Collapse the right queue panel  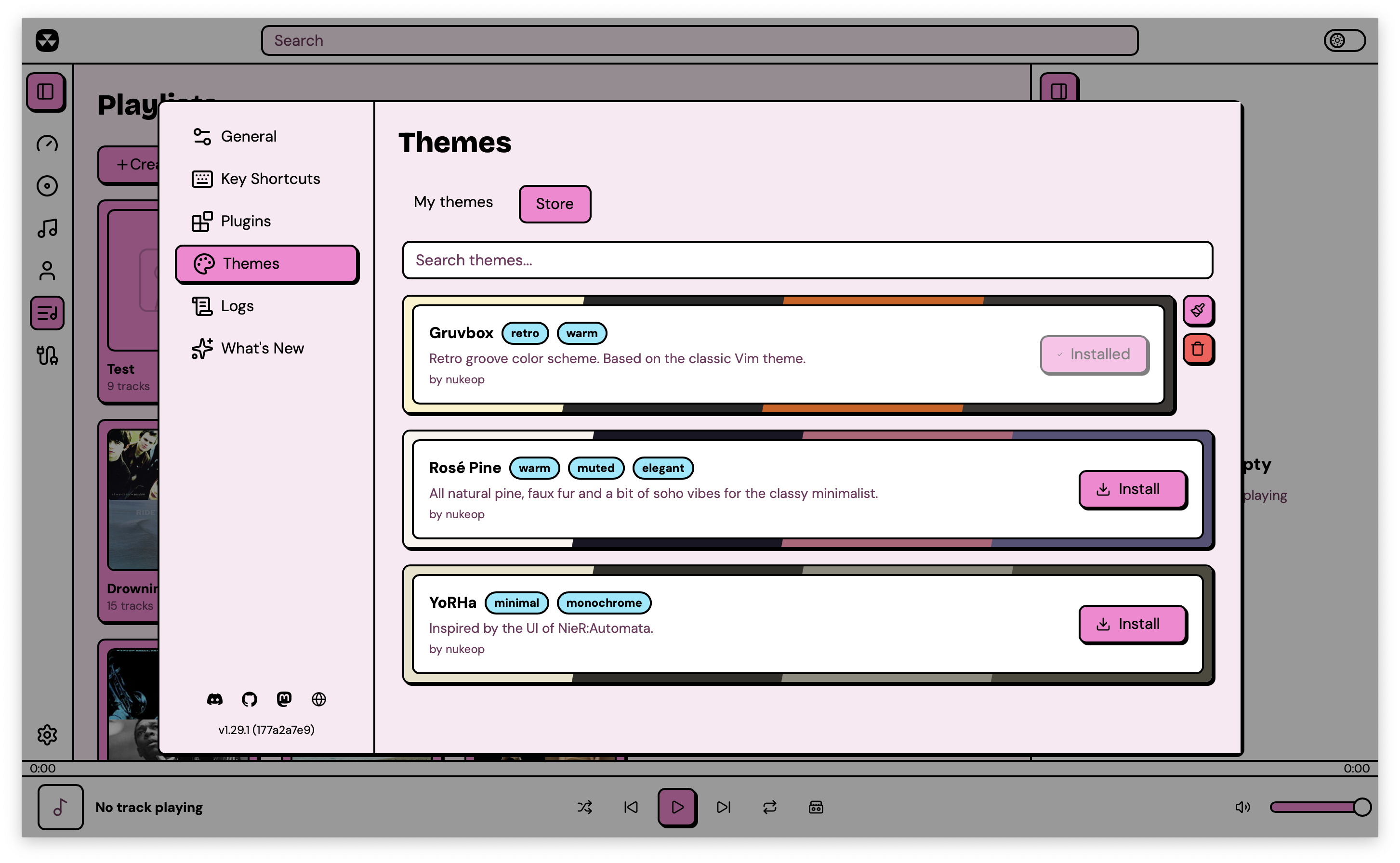1059,89
